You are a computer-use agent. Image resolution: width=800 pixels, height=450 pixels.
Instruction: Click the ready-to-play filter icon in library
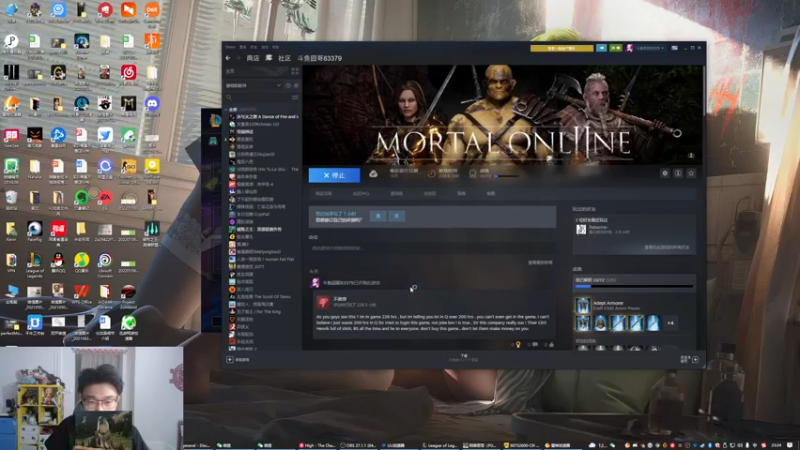pos(296,86)
